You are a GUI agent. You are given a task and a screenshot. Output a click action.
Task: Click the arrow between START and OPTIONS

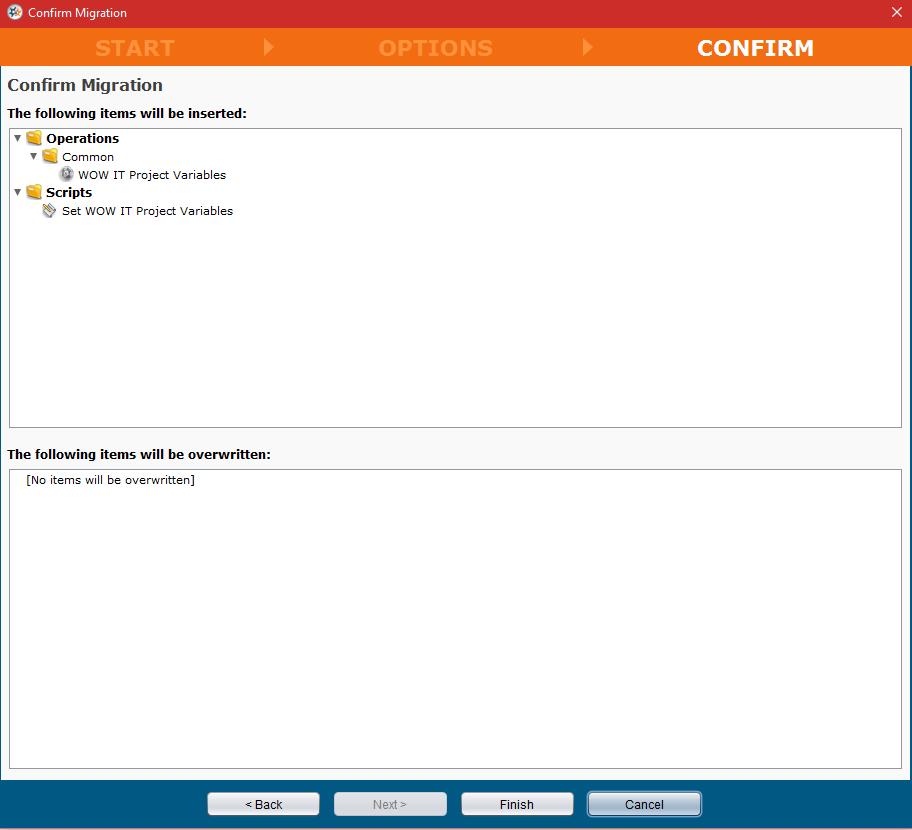click(268, 47)
